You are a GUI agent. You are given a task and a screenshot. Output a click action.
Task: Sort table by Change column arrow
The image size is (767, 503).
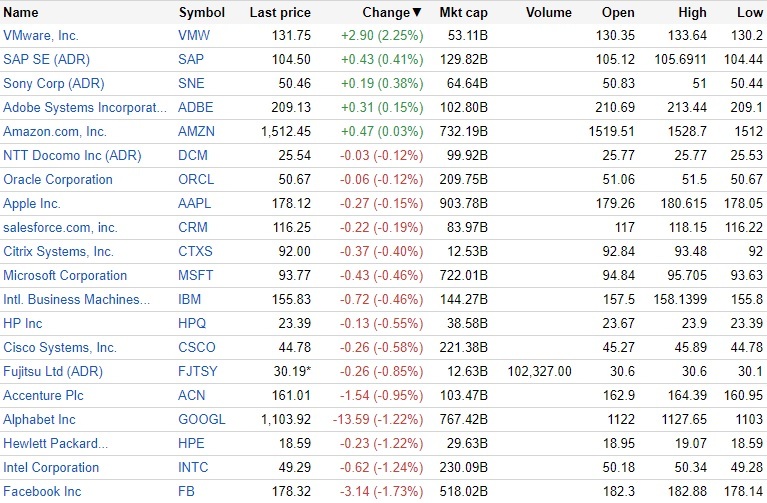(x=417, y=13)
